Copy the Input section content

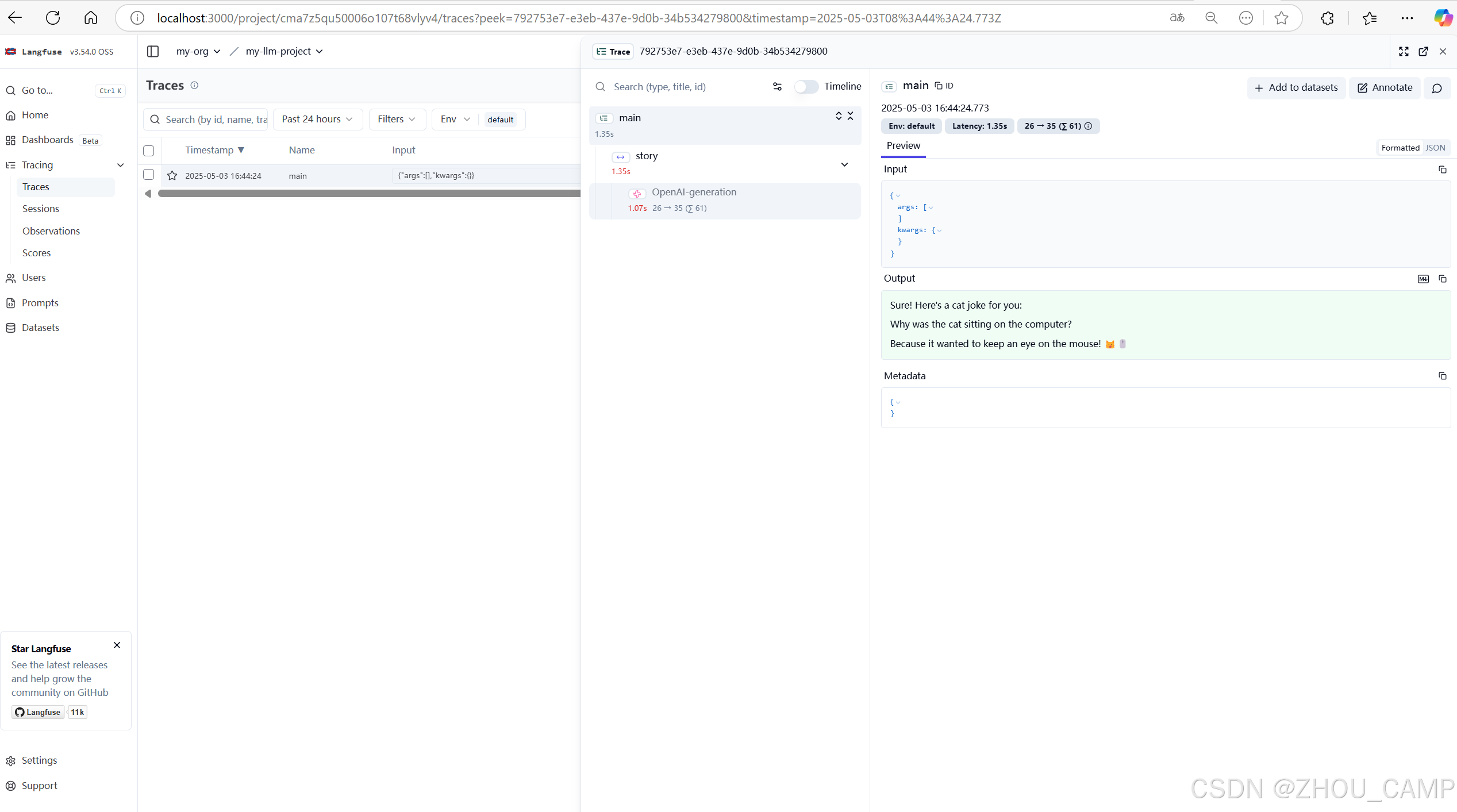click(1442, 170)
